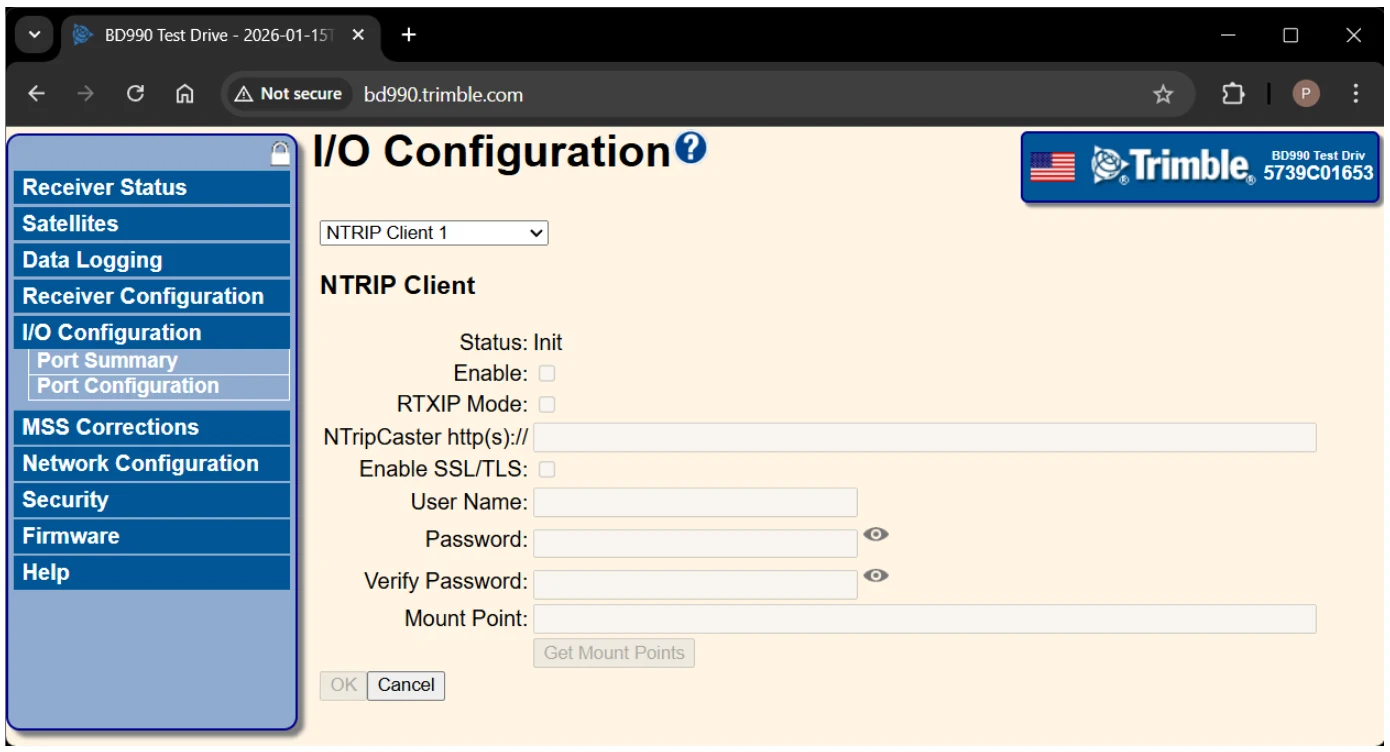
Task: Open the NTRIP Client 1 dropdown
Action: tap(434, 233)
